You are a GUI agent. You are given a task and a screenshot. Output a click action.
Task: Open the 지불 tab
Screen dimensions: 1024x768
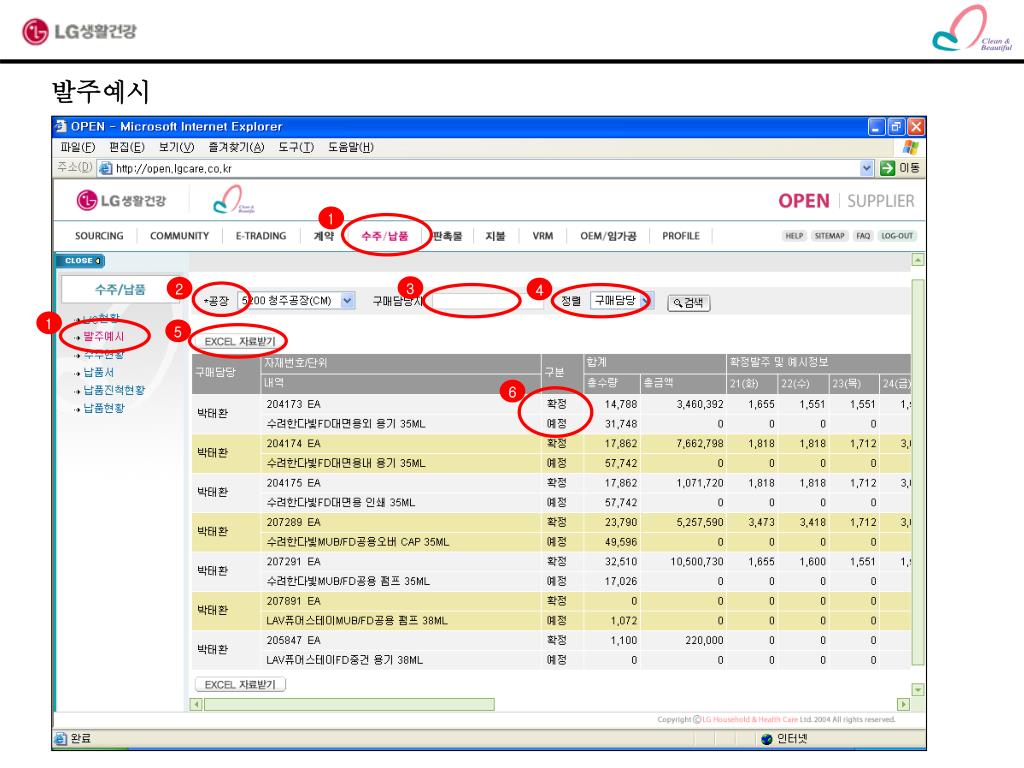(x=495, y=236)
